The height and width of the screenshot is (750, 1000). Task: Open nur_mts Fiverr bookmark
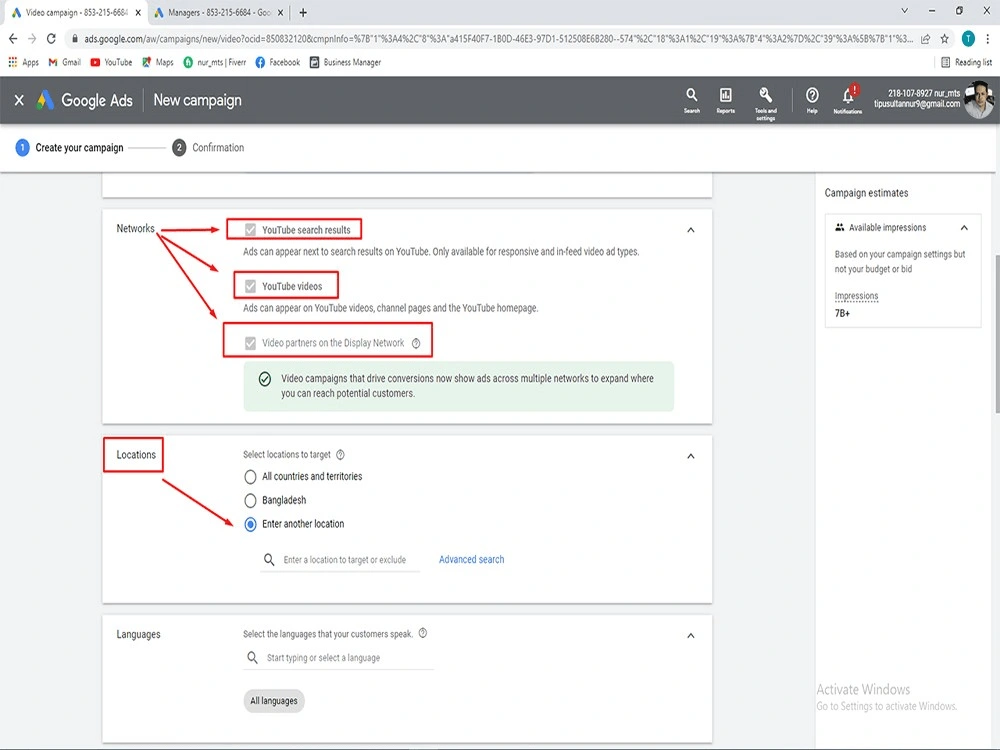coord(215,62)
